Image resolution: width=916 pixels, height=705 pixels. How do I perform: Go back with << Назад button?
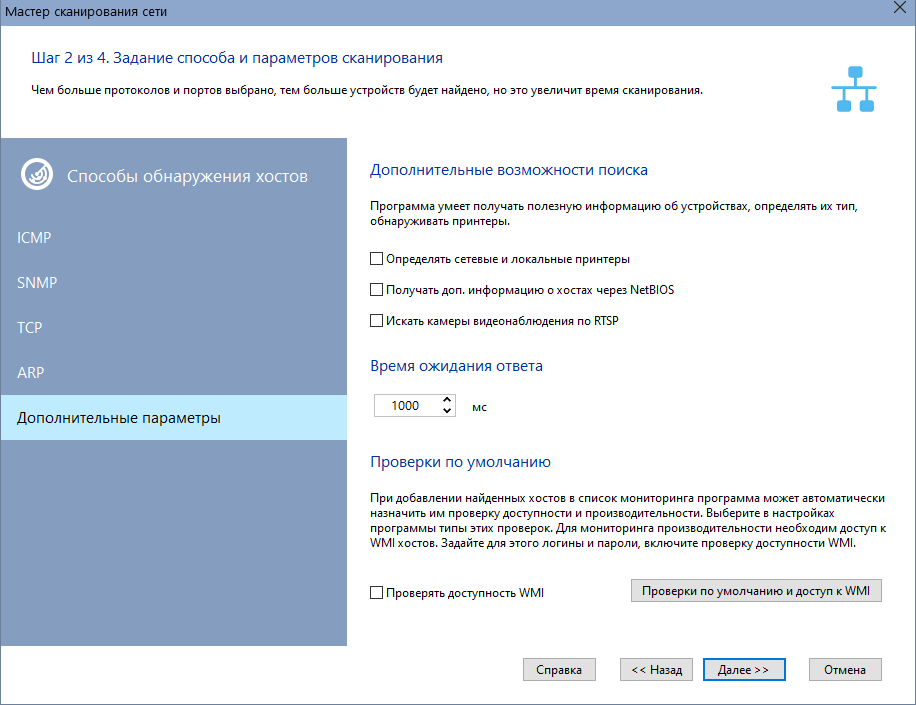click(657, 669)
